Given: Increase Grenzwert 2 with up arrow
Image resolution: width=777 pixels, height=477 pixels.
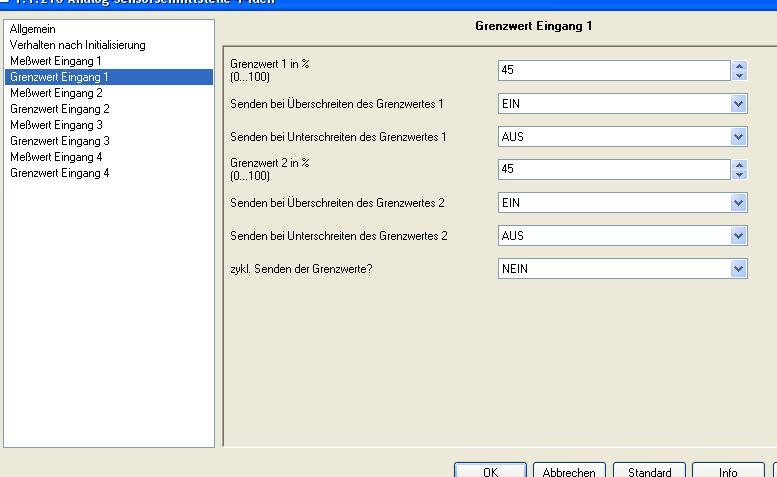Looking at the screenshot, I should 739,165.
